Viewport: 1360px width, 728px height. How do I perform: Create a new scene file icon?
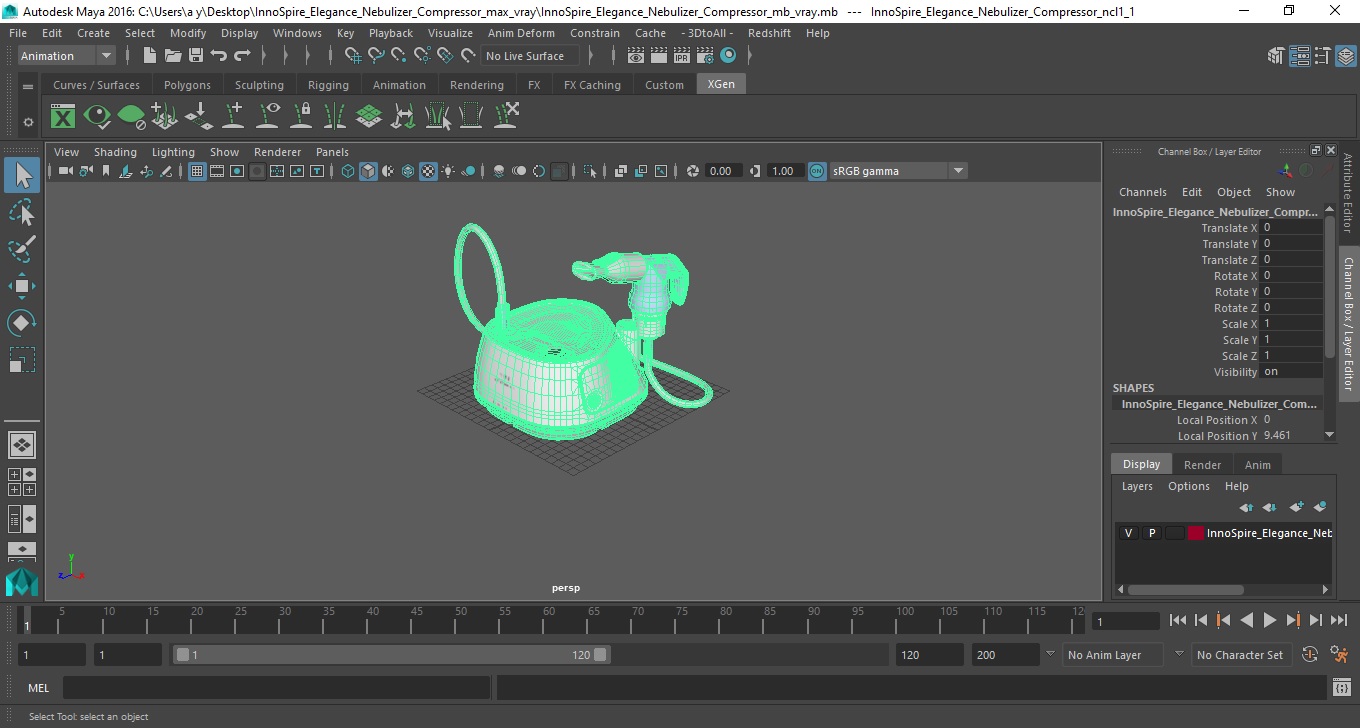tap(150, 56)
